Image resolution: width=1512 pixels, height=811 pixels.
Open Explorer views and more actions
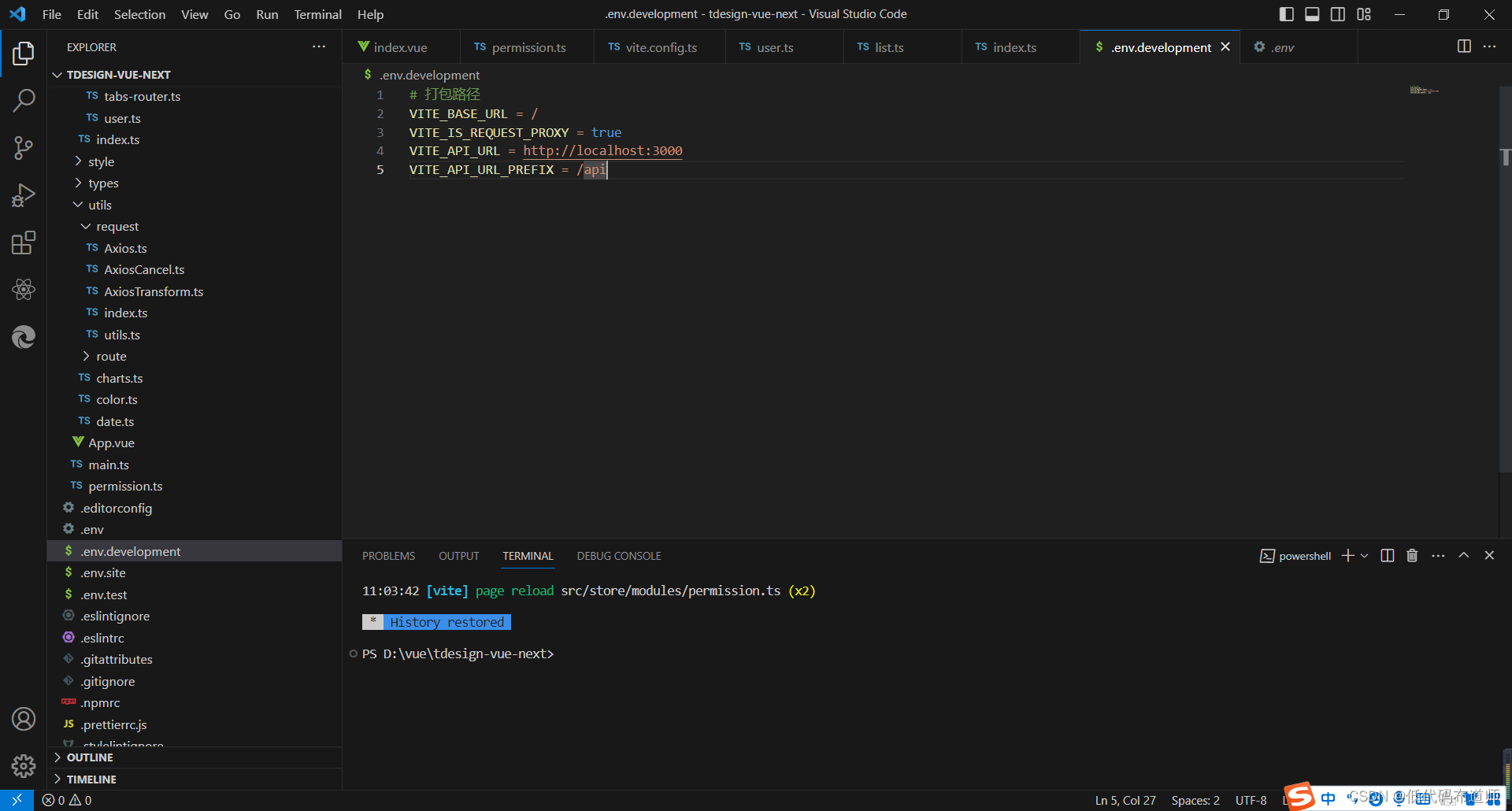(319, 47)
